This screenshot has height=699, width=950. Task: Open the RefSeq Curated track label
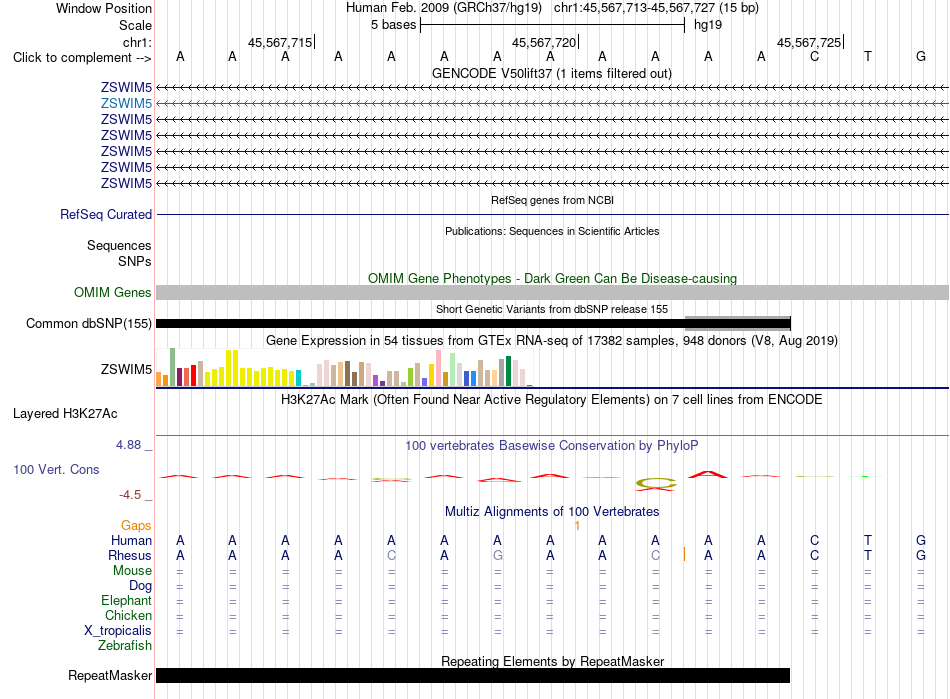106,214
